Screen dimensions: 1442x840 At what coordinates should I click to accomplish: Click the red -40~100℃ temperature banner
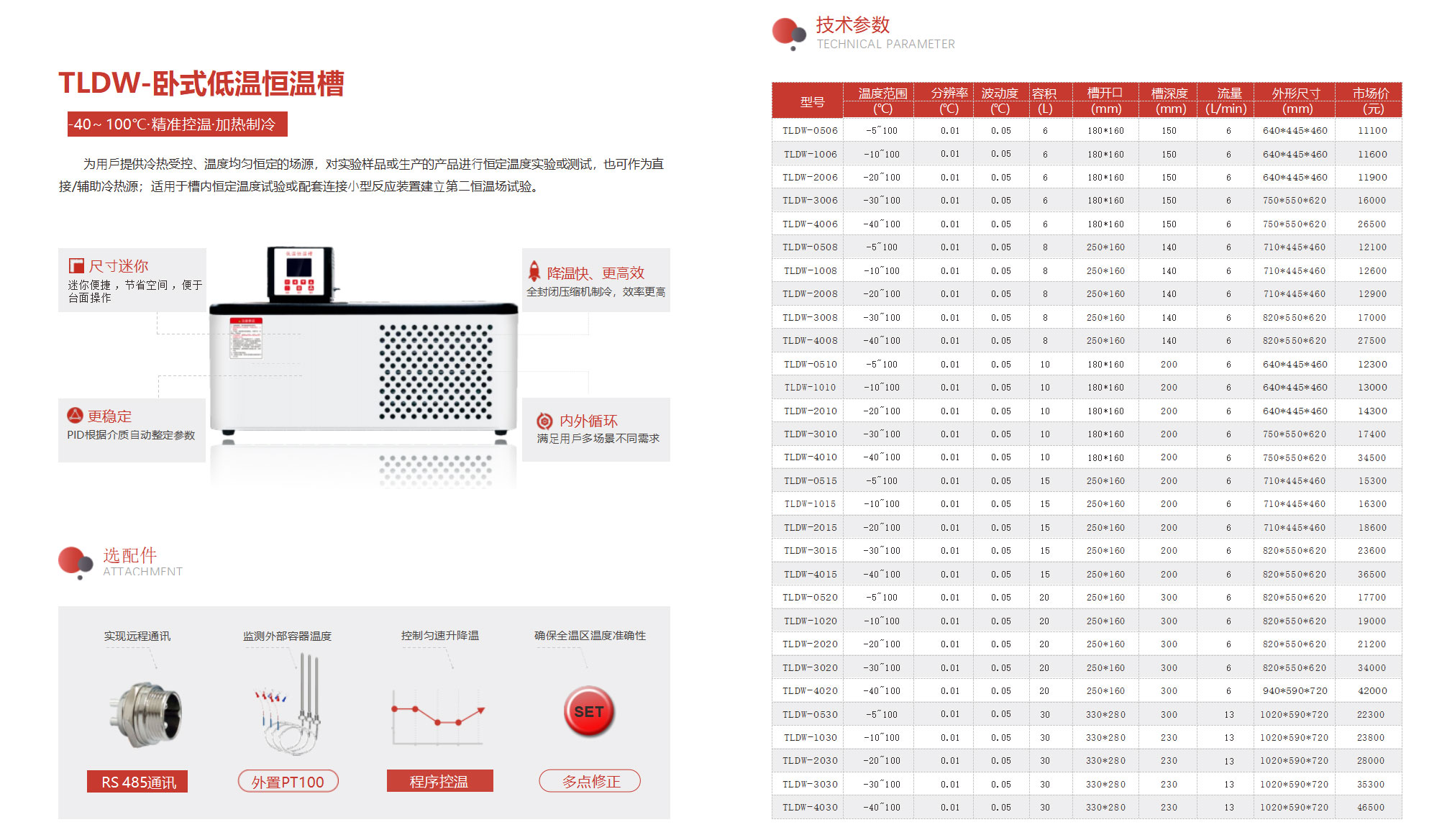[x=177, y=124]
